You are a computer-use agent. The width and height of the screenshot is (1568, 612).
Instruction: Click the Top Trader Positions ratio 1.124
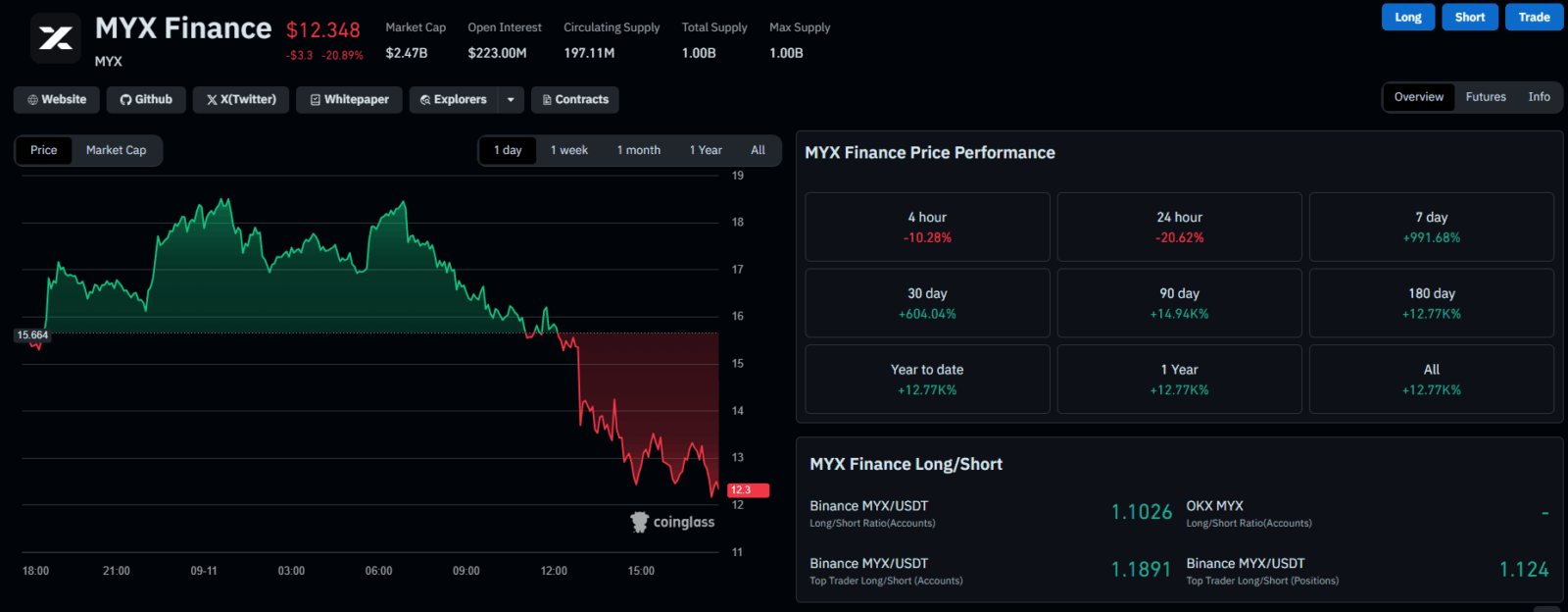pyautogui.click(x=1524, y=570)
